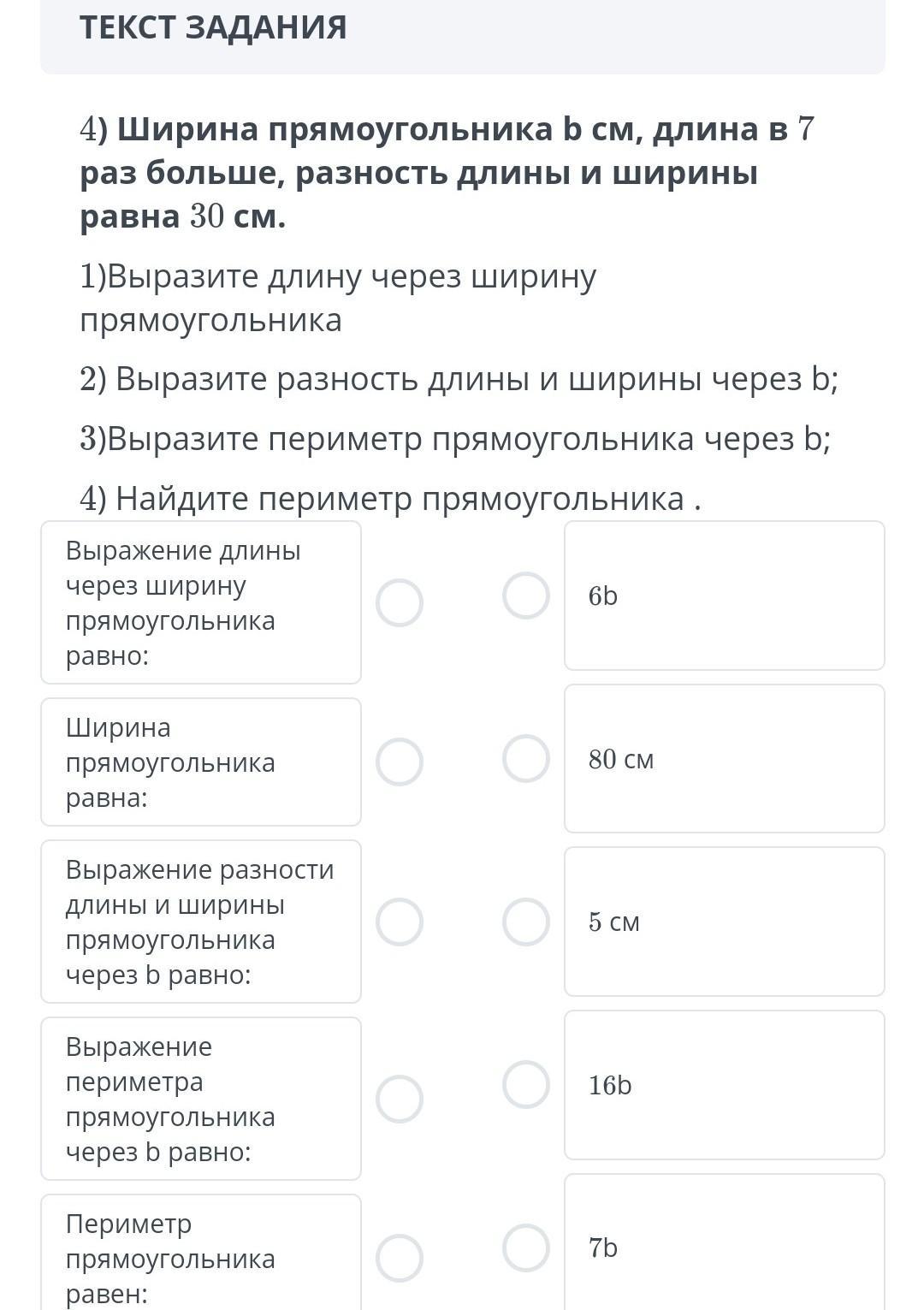Click the '5 см' answer card
Screen dimensions: 924x1310
[x=724, y=922]
